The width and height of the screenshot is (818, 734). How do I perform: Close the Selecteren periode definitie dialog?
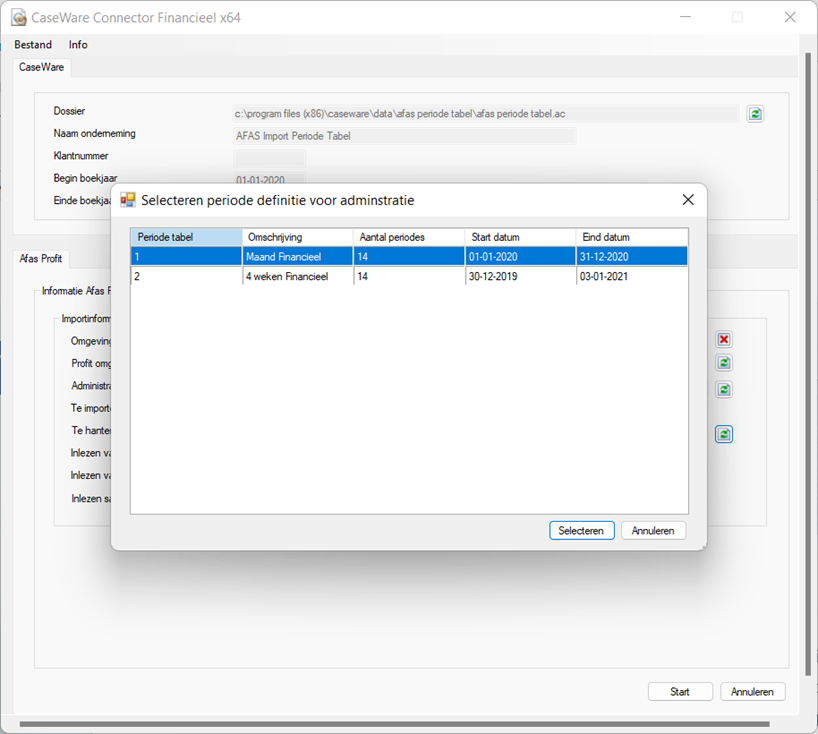pos(688,200)
